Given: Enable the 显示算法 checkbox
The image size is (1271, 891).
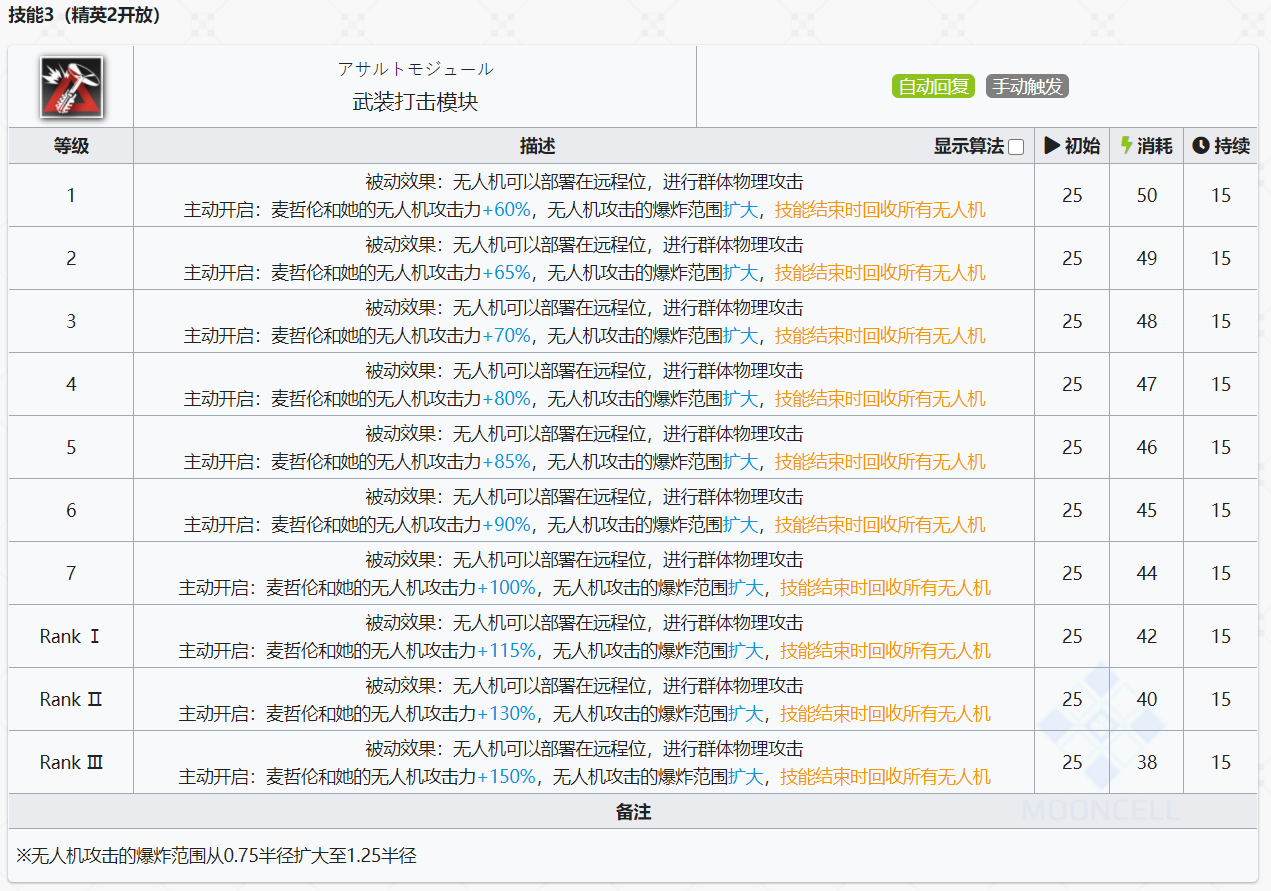Looking at the screenshot, I should [1016, 147].
